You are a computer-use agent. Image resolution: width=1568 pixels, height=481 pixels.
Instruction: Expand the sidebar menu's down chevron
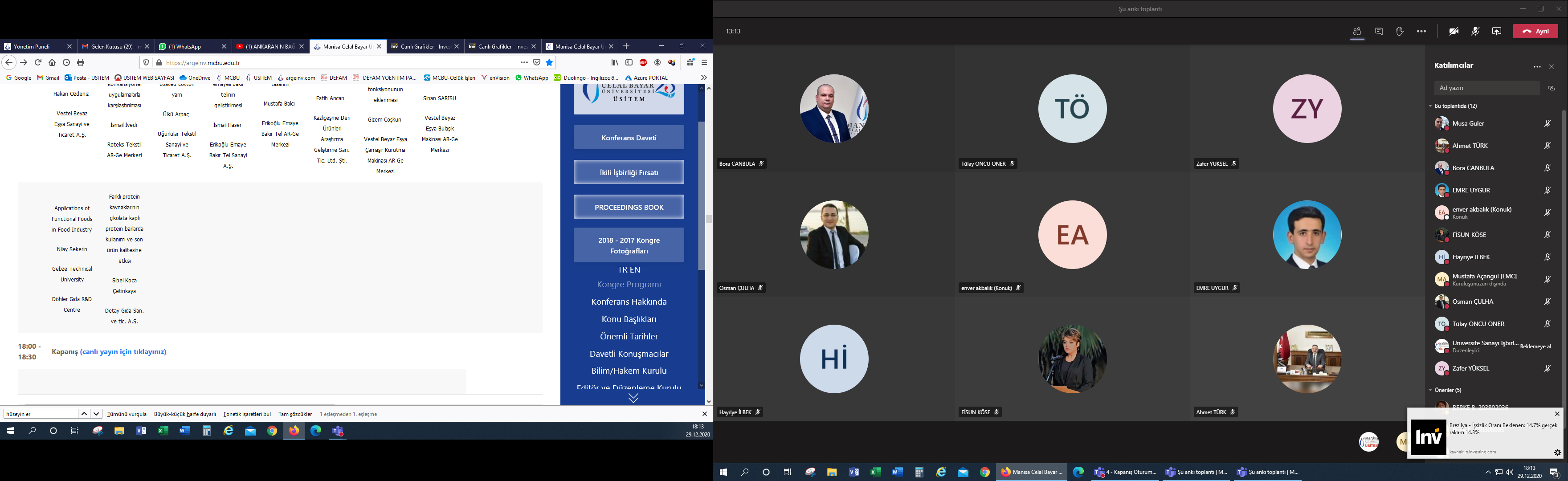pyautogui.click(x=633, y=398)
